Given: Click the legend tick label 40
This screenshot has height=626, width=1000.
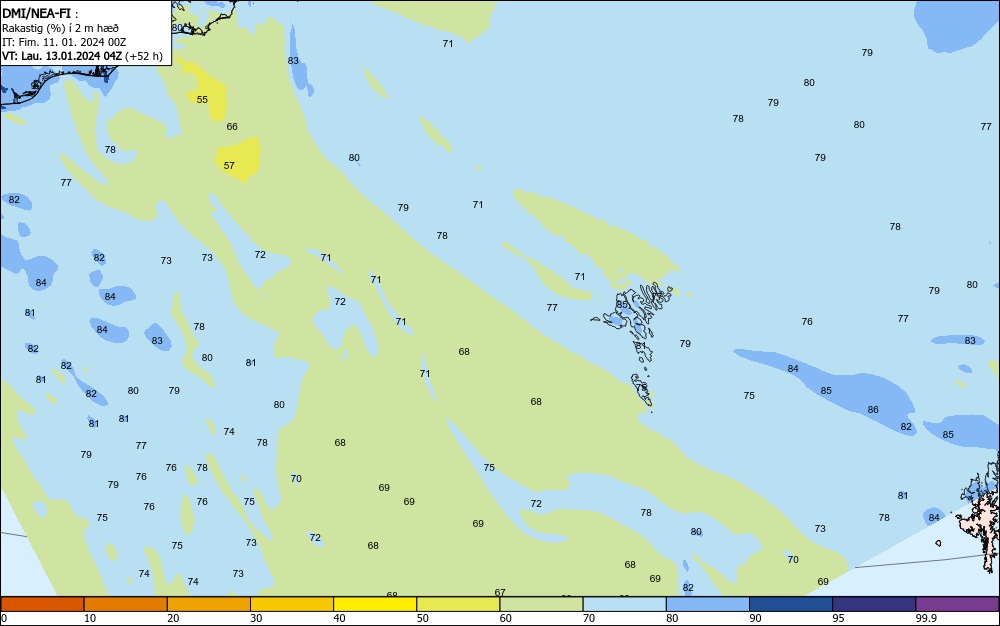Looking at the screenshot, I should tap(339, 618).
